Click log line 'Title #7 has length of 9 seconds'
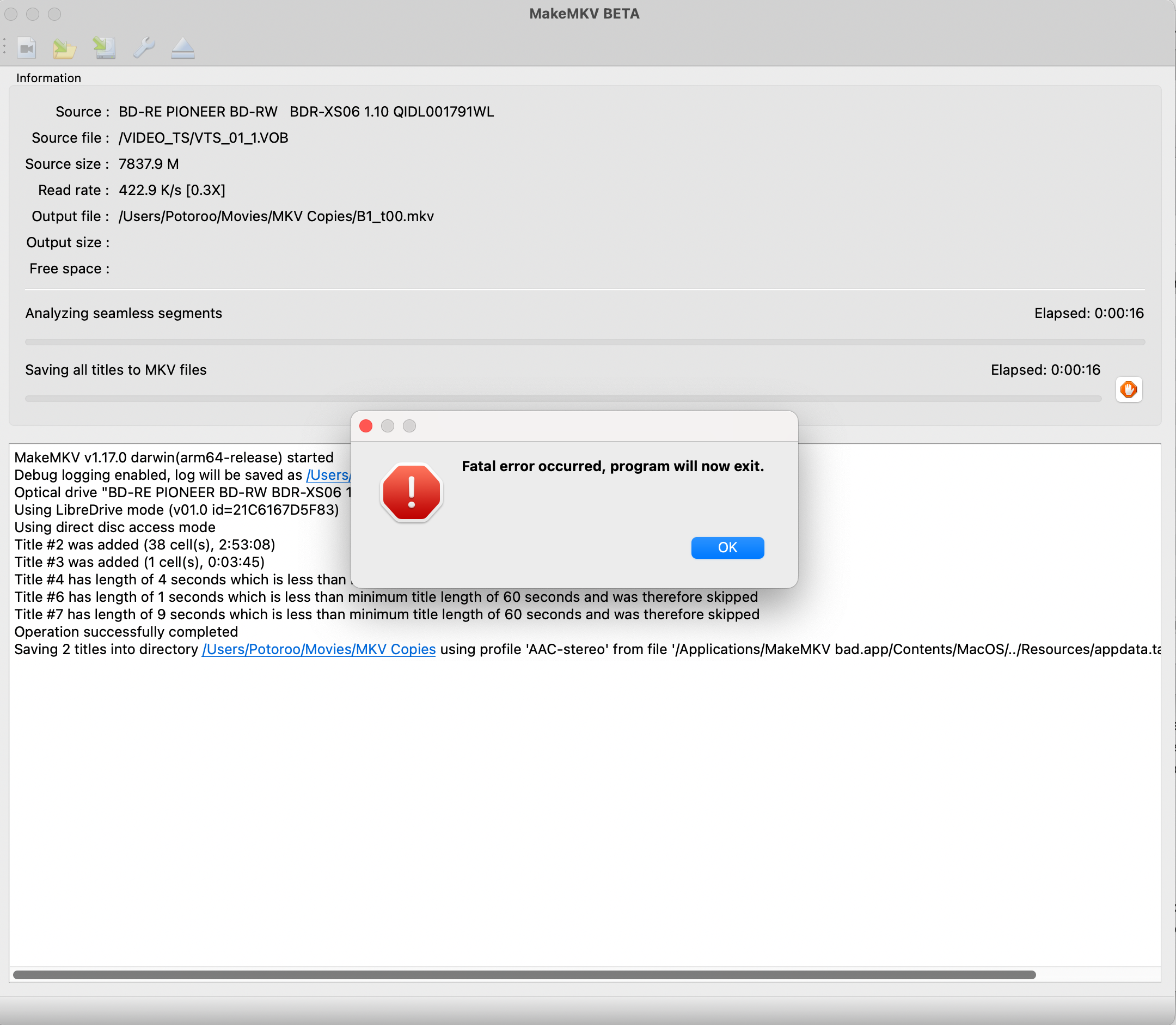 coord(387,614)
